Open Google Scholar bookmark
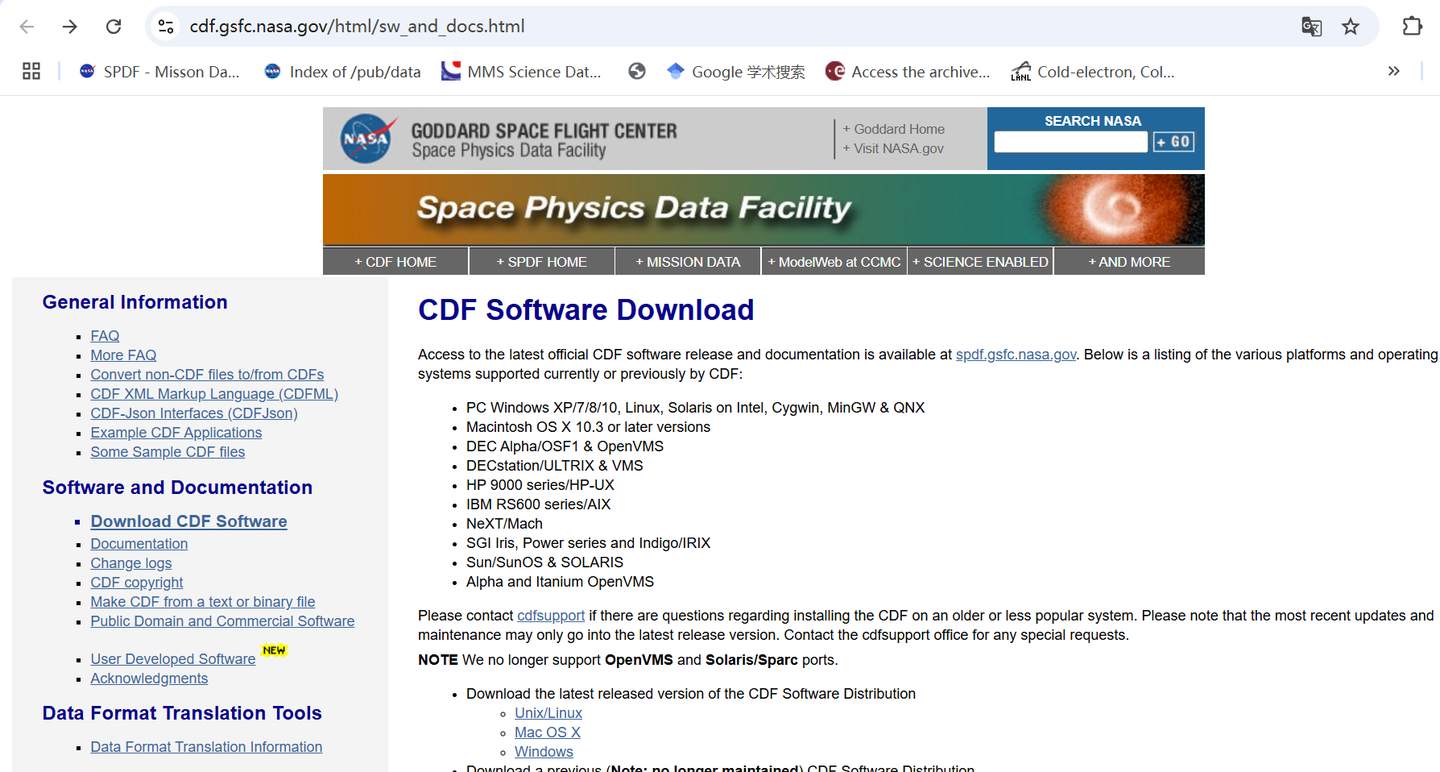 click(735, 71)
